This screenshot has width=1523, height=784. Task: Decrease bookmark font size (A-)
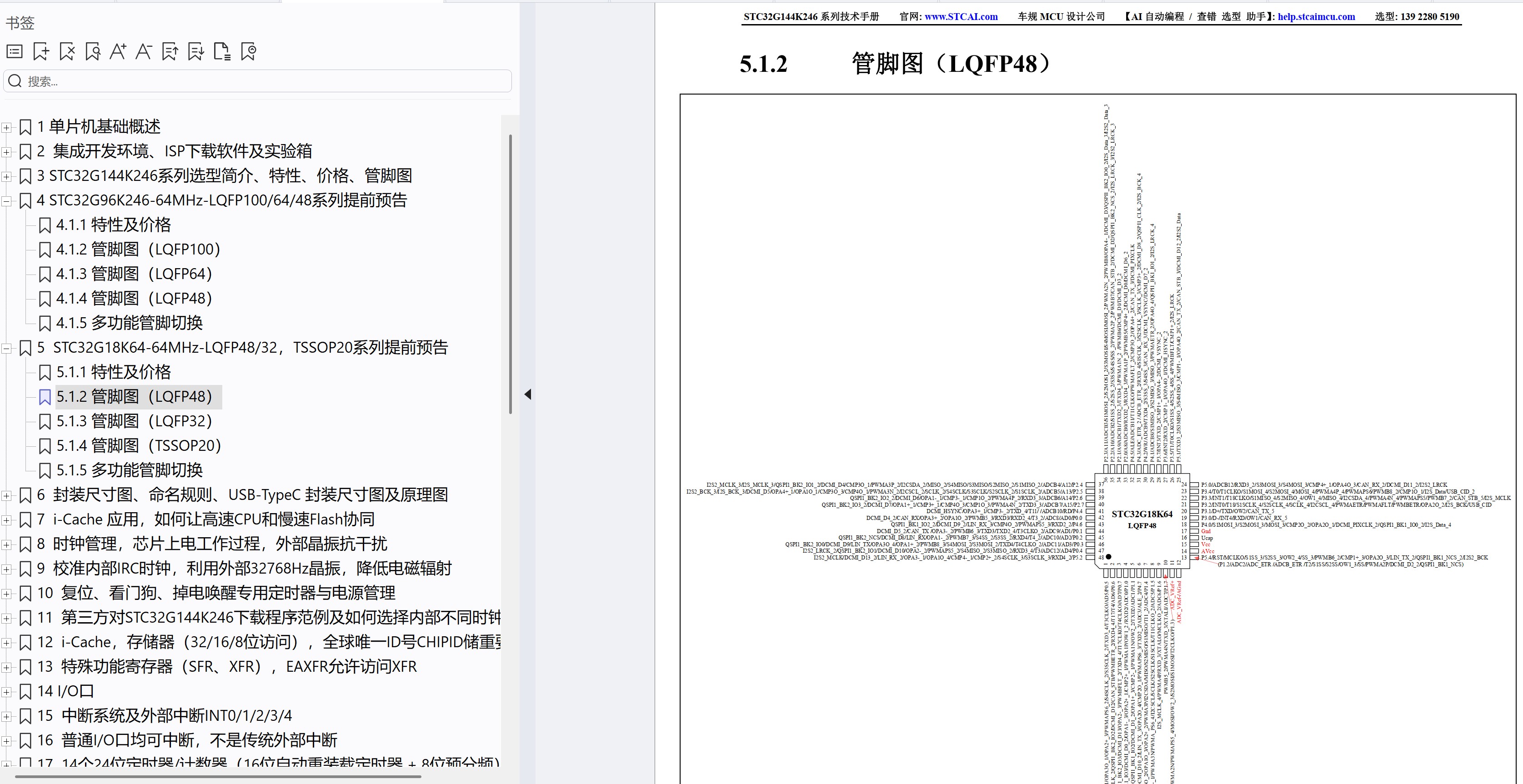[144, 51]
